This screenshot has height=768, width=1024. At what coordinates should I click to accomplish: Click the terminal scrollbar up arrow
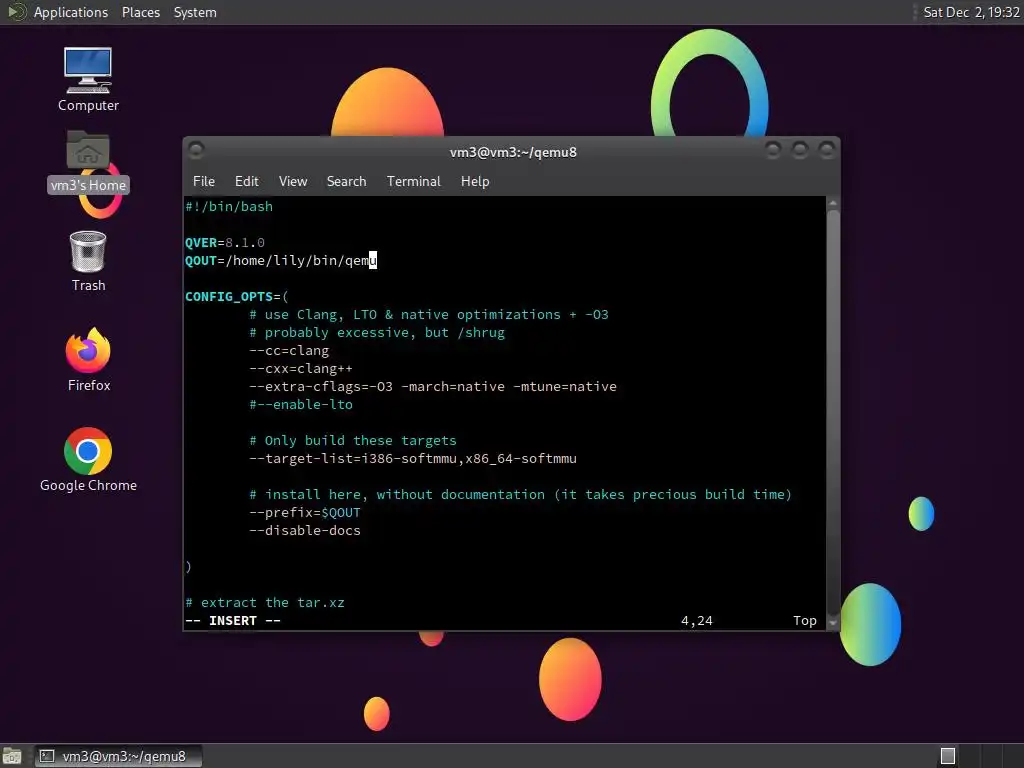[x=833, y=204]
